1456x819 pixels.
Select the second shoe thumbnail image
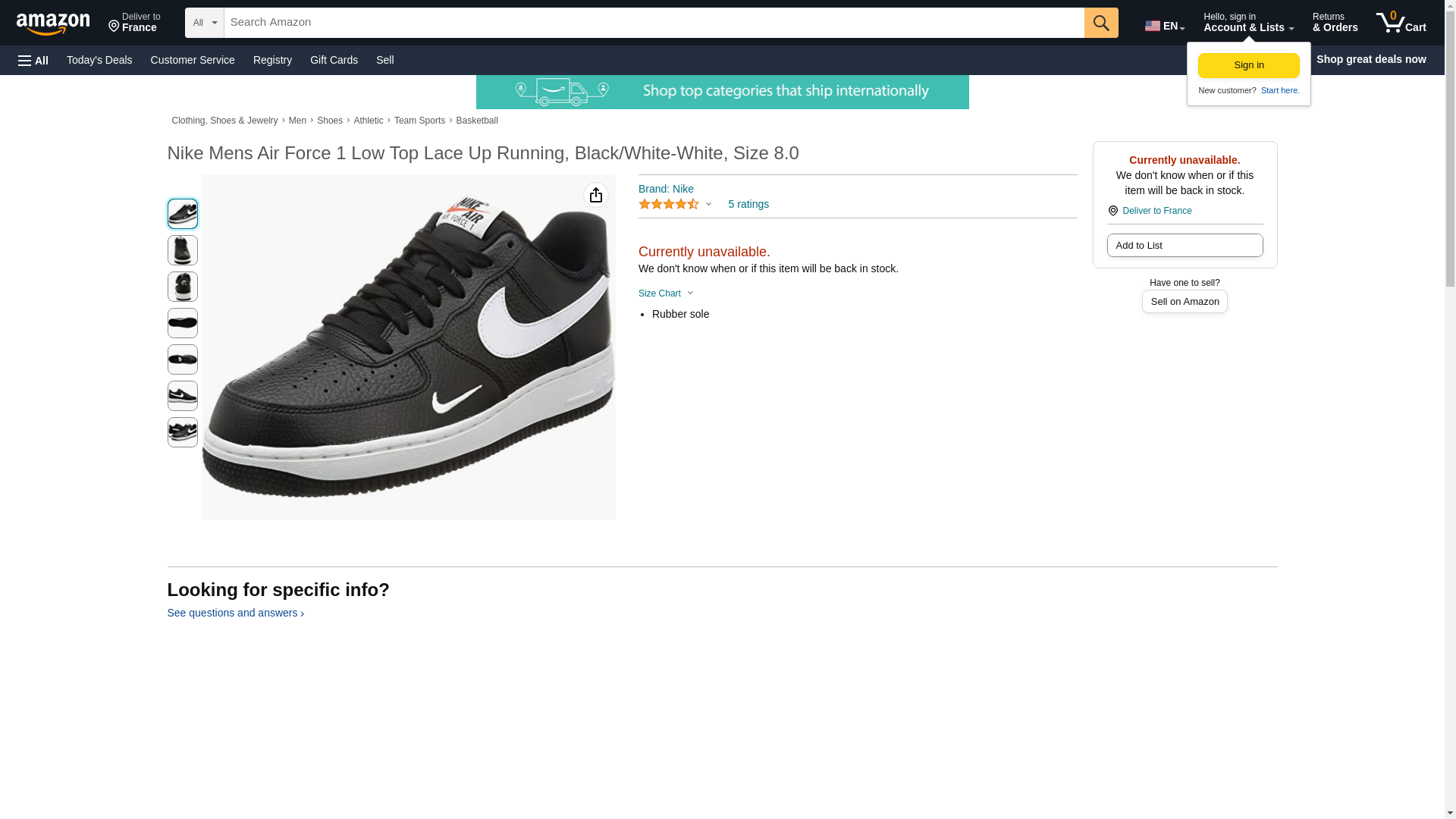[x=183, y=250]
